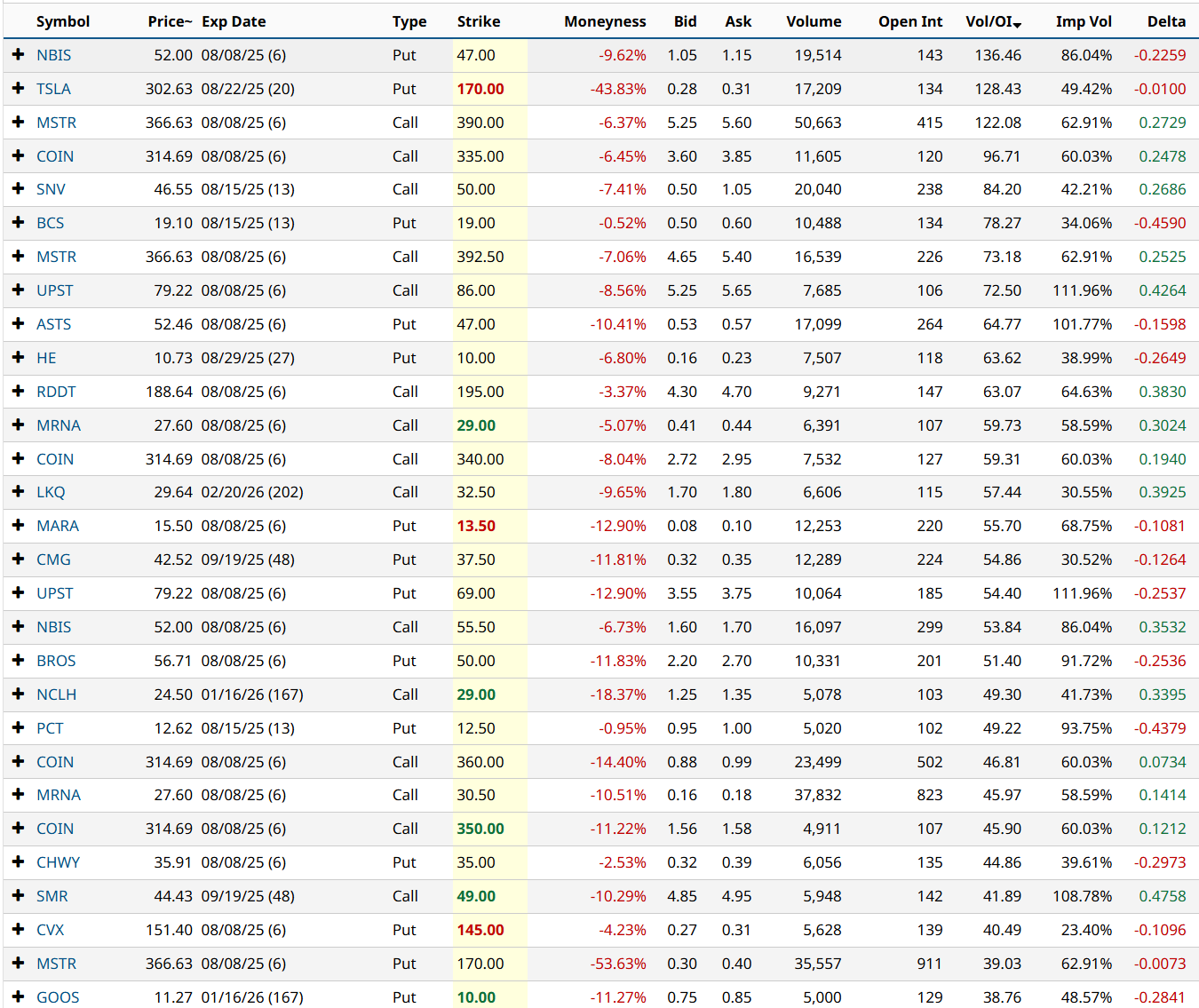Click plus icon for MRNA 29.00 row
The image size is (1199, 1008).
coord(18,425)
